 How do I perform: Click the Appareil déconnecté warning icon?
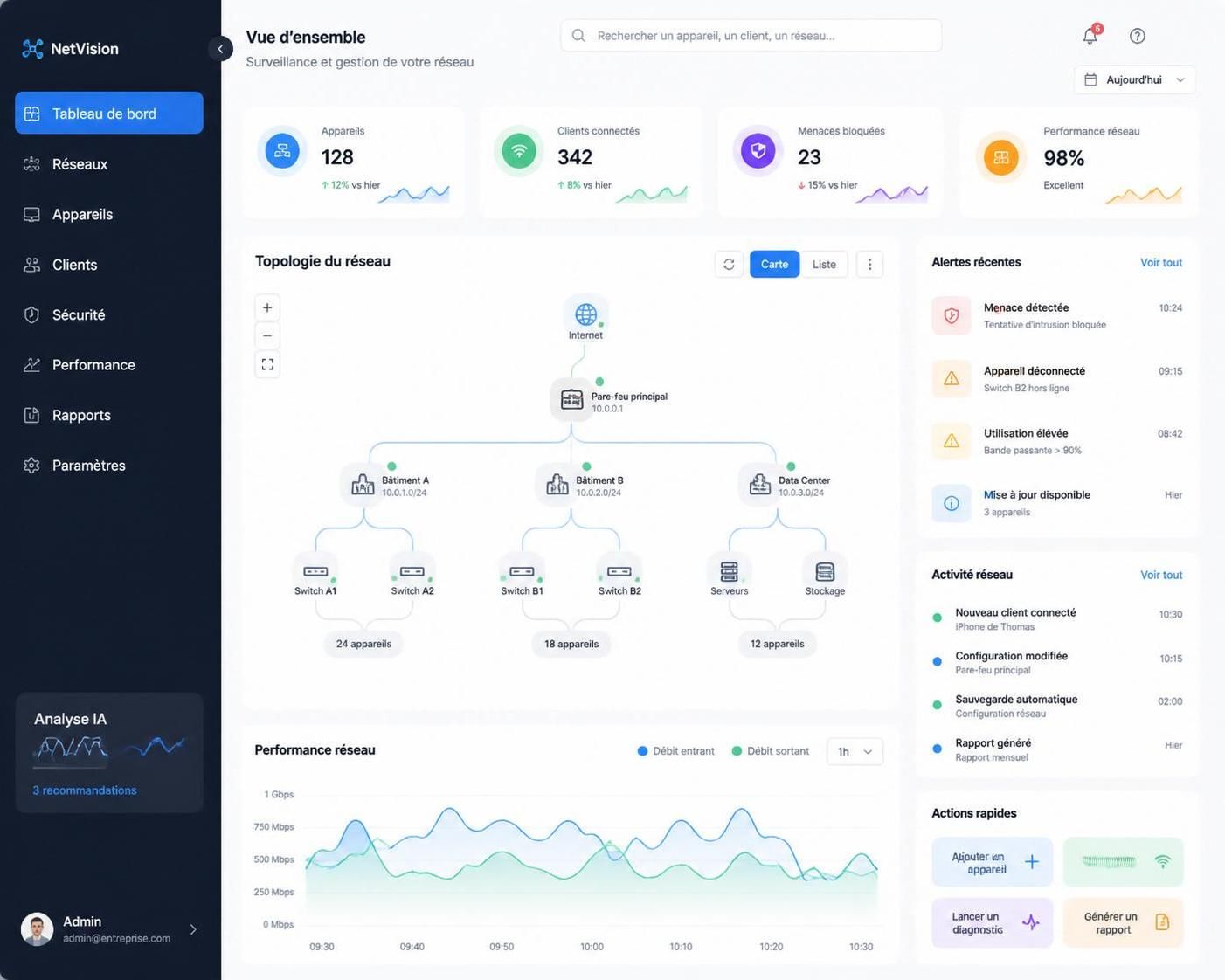(952, 378)
